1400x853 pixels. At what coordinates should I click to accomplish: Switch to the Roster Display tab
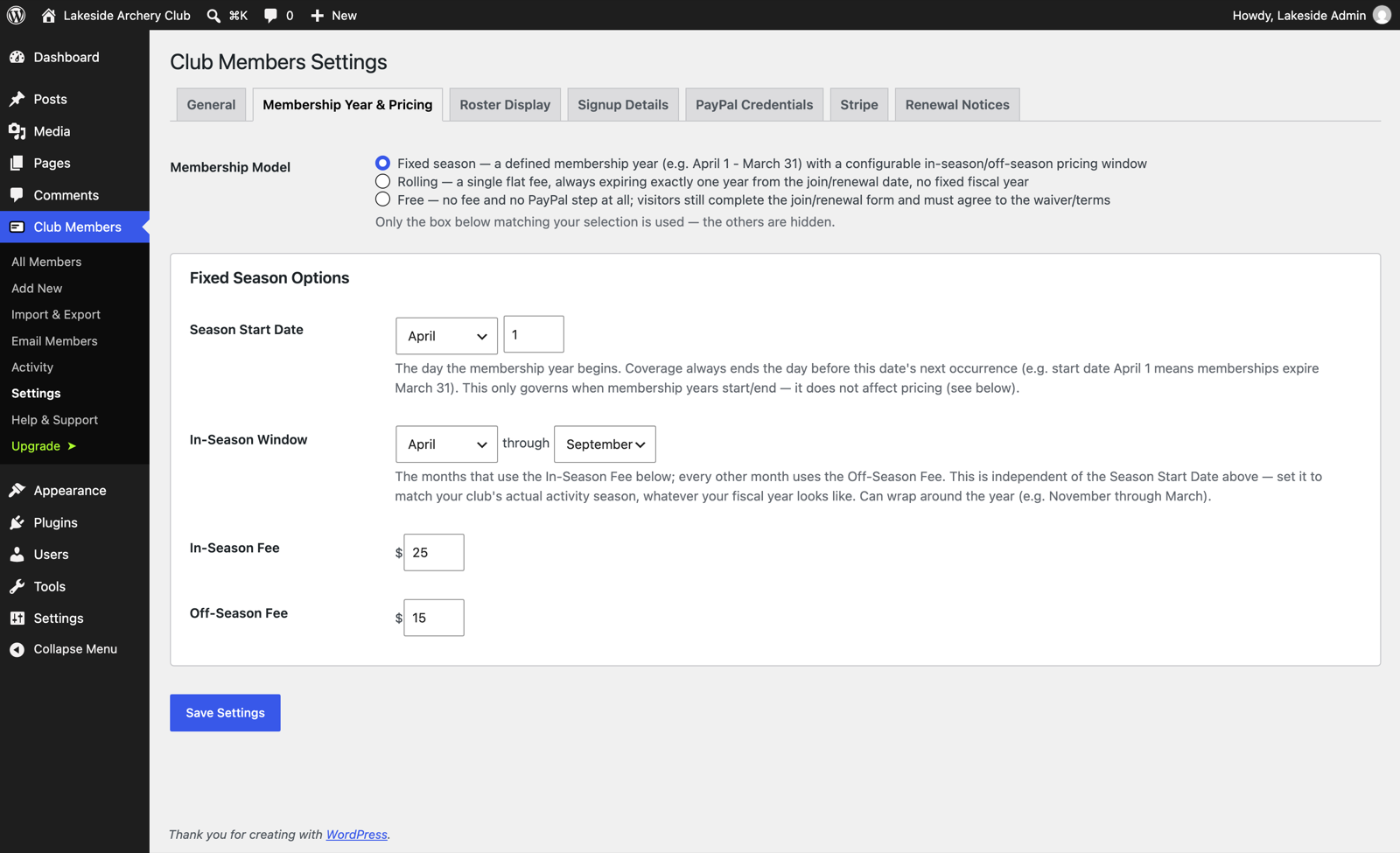click(x=505, y=105)
